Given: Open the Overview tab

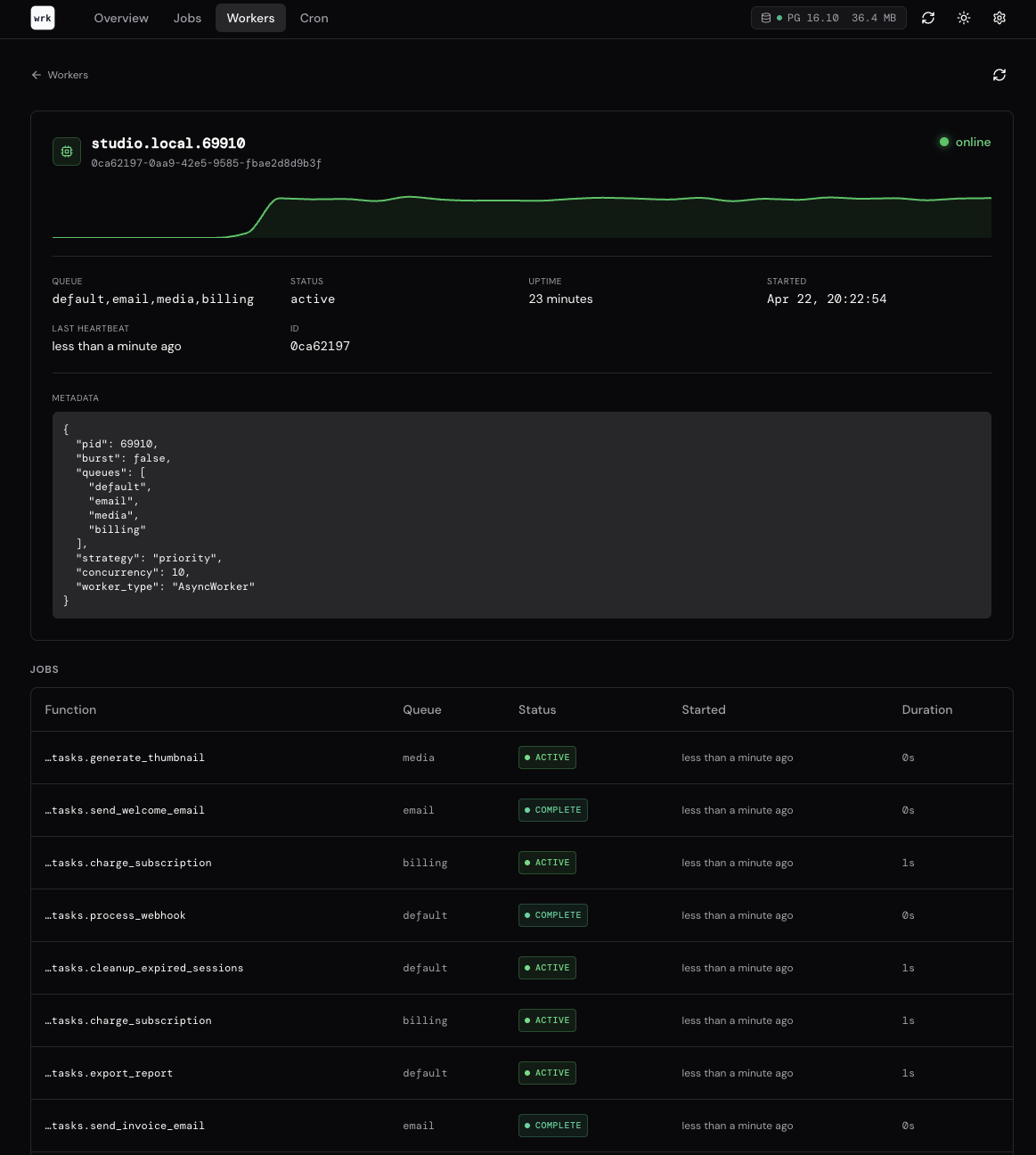Looking at the screenshot, I should 121,18.
